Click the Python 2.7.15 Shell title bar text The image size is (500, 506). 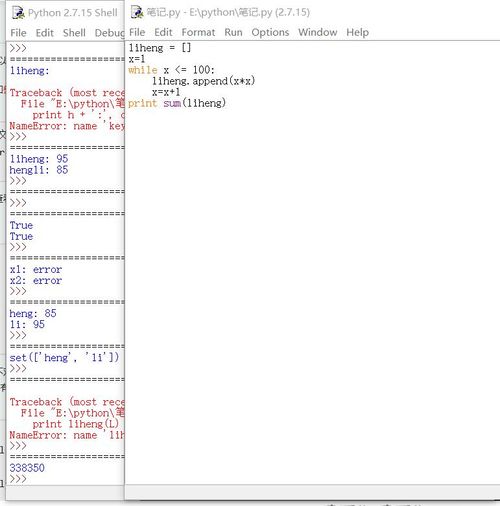[x=73, y=13]
